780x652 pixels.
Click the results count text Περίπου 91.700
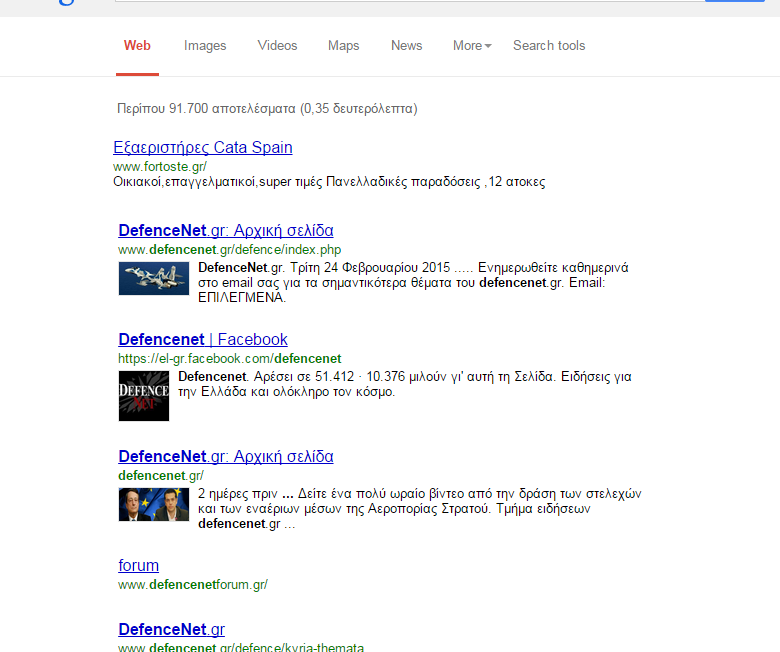pyautogui.click(x=267, y=108)
